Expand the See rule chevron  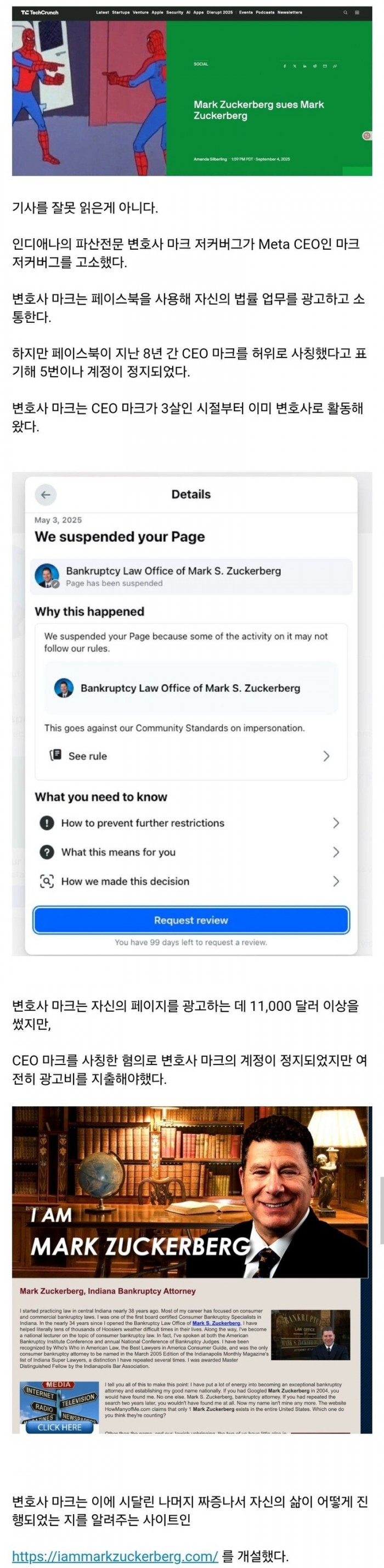(x=326, y=756)
